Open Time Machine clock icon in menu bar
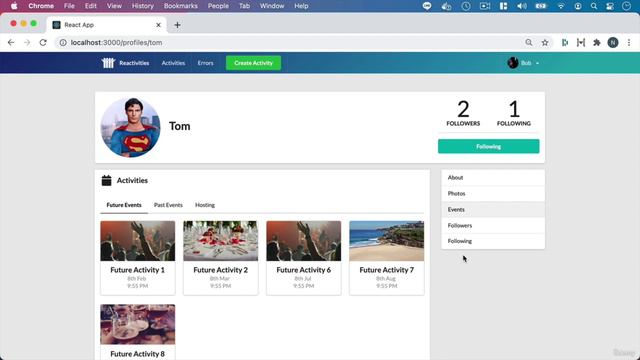The image size is (640, 360). coord(466,6)
